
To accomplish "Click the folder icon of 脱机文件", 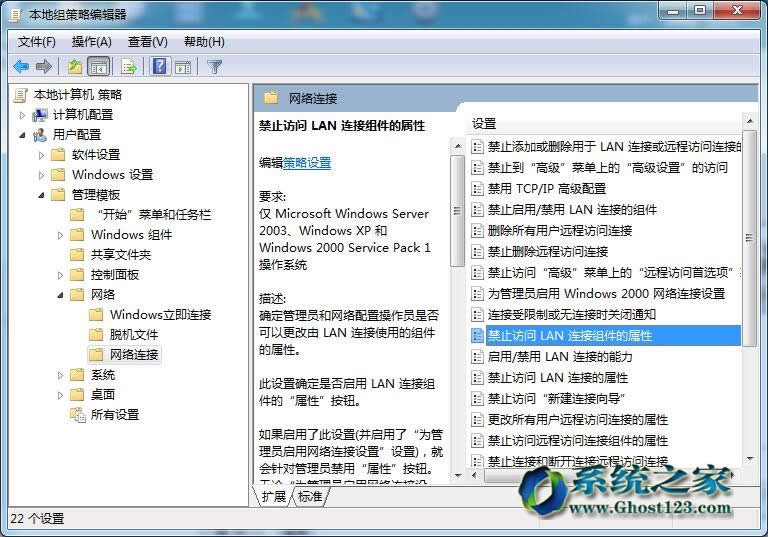I will coord(96,334).
